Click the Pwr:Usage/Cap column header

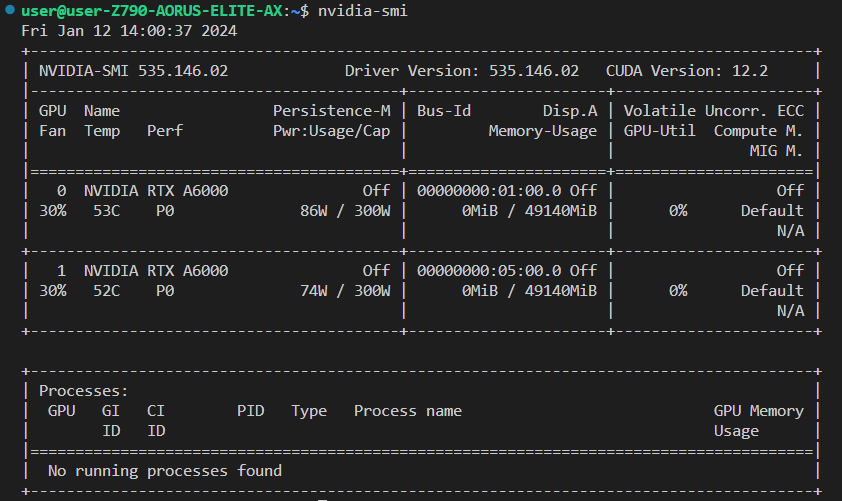tap(331, 131)
